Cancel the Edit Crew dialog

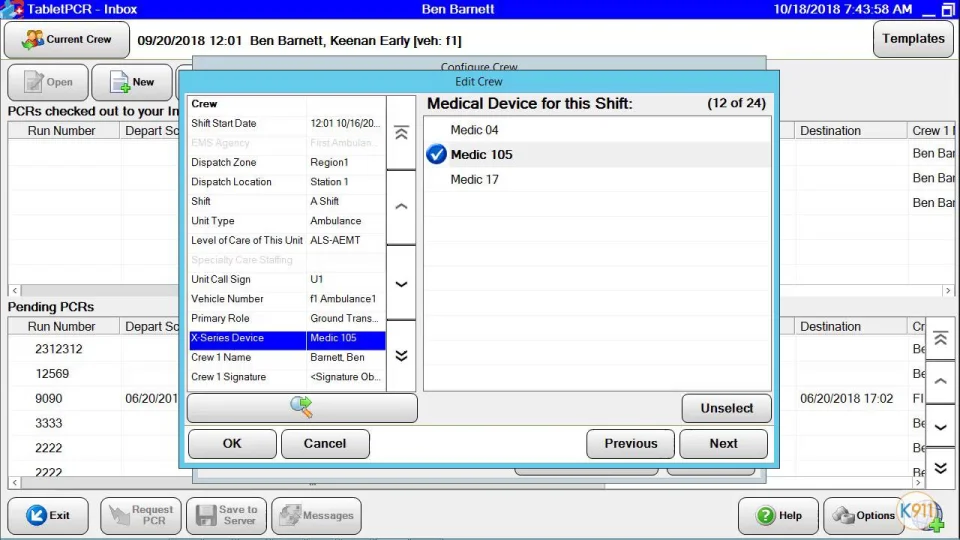(x=325, y=444)
